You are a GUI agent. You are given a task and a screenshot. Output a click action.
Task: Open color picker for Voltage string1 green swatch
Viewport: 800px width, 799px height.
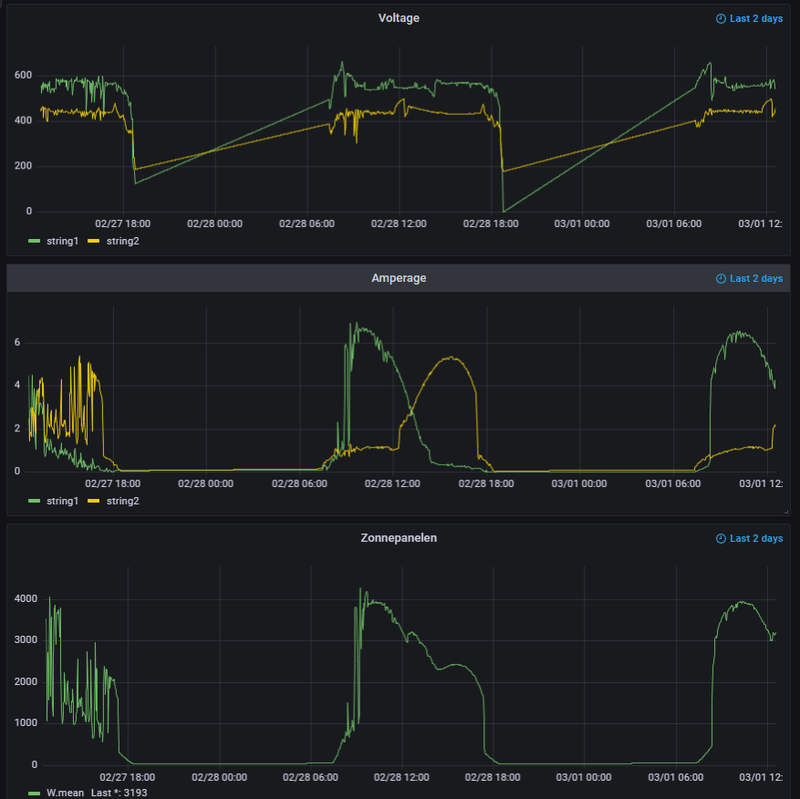pos(35,241)
